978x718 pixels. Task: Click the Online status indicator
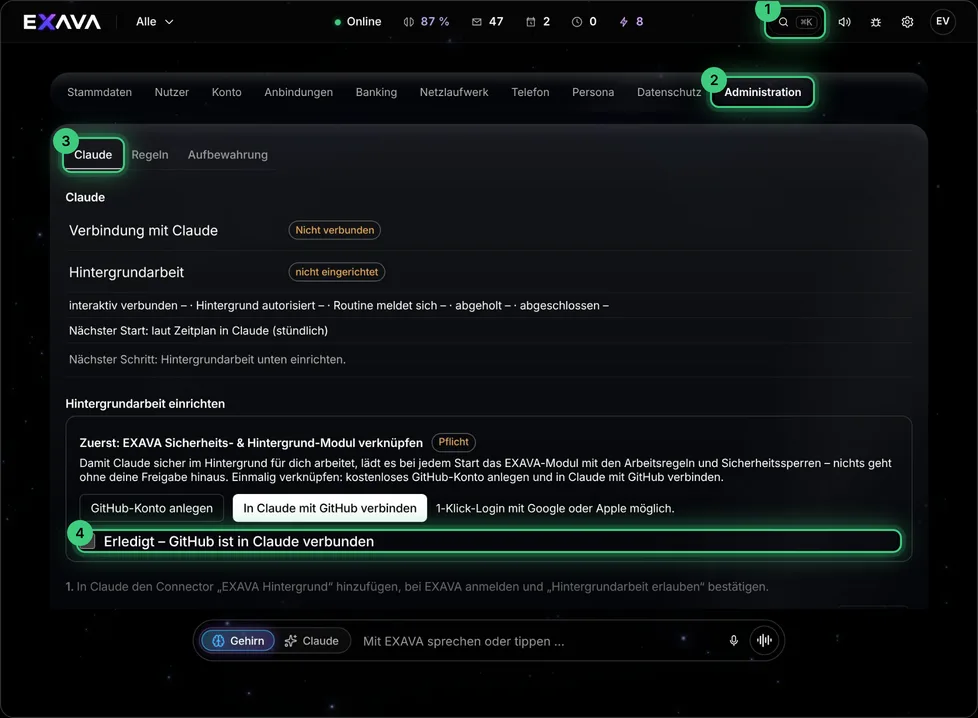click(357, 22)
